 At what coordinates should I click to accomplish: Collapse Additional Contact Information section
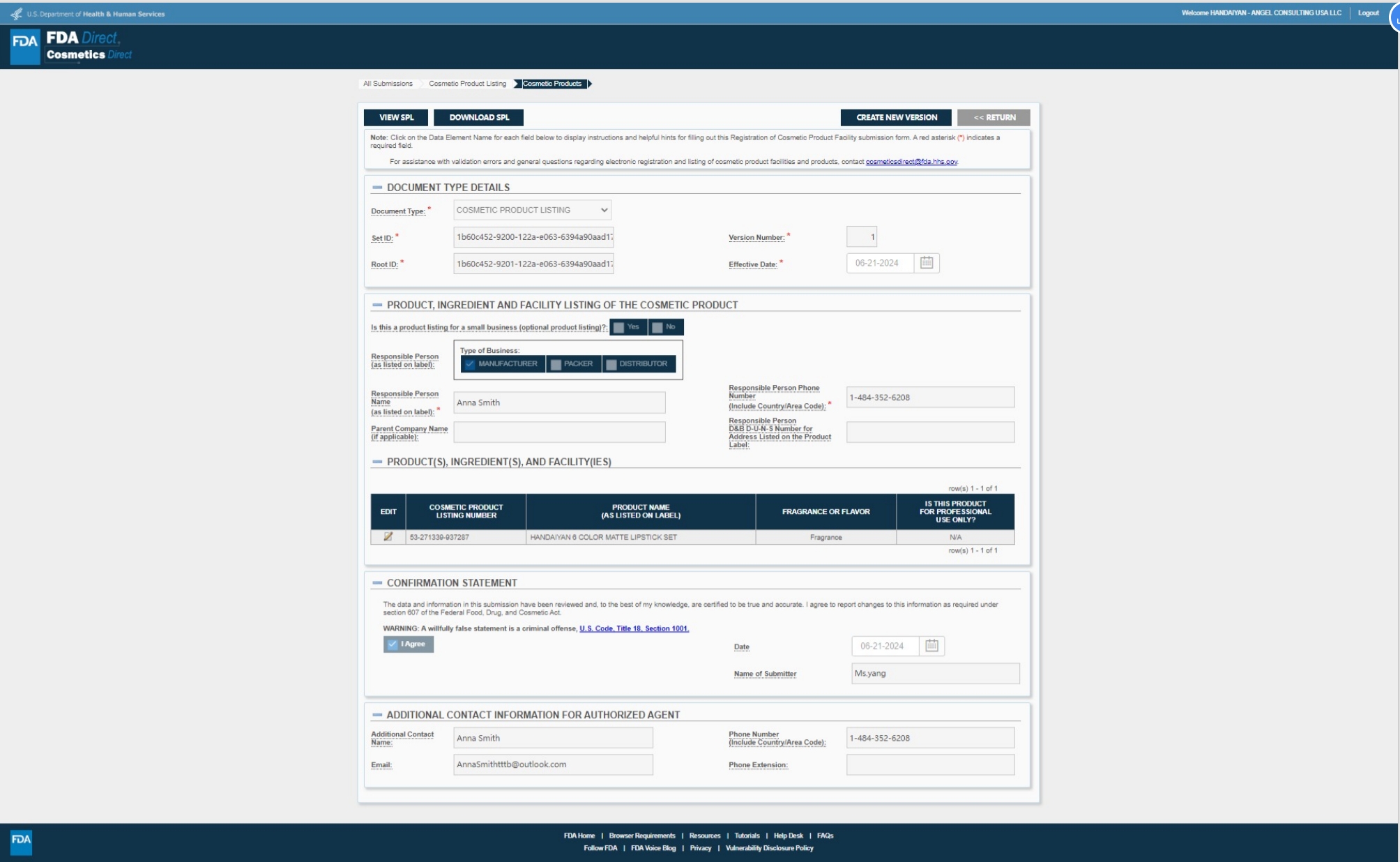tap(377, 715)
